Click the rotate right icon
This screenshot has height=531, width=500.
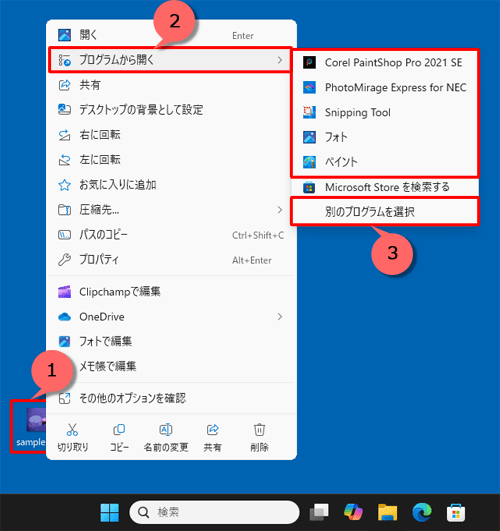(x=64, y=135)
